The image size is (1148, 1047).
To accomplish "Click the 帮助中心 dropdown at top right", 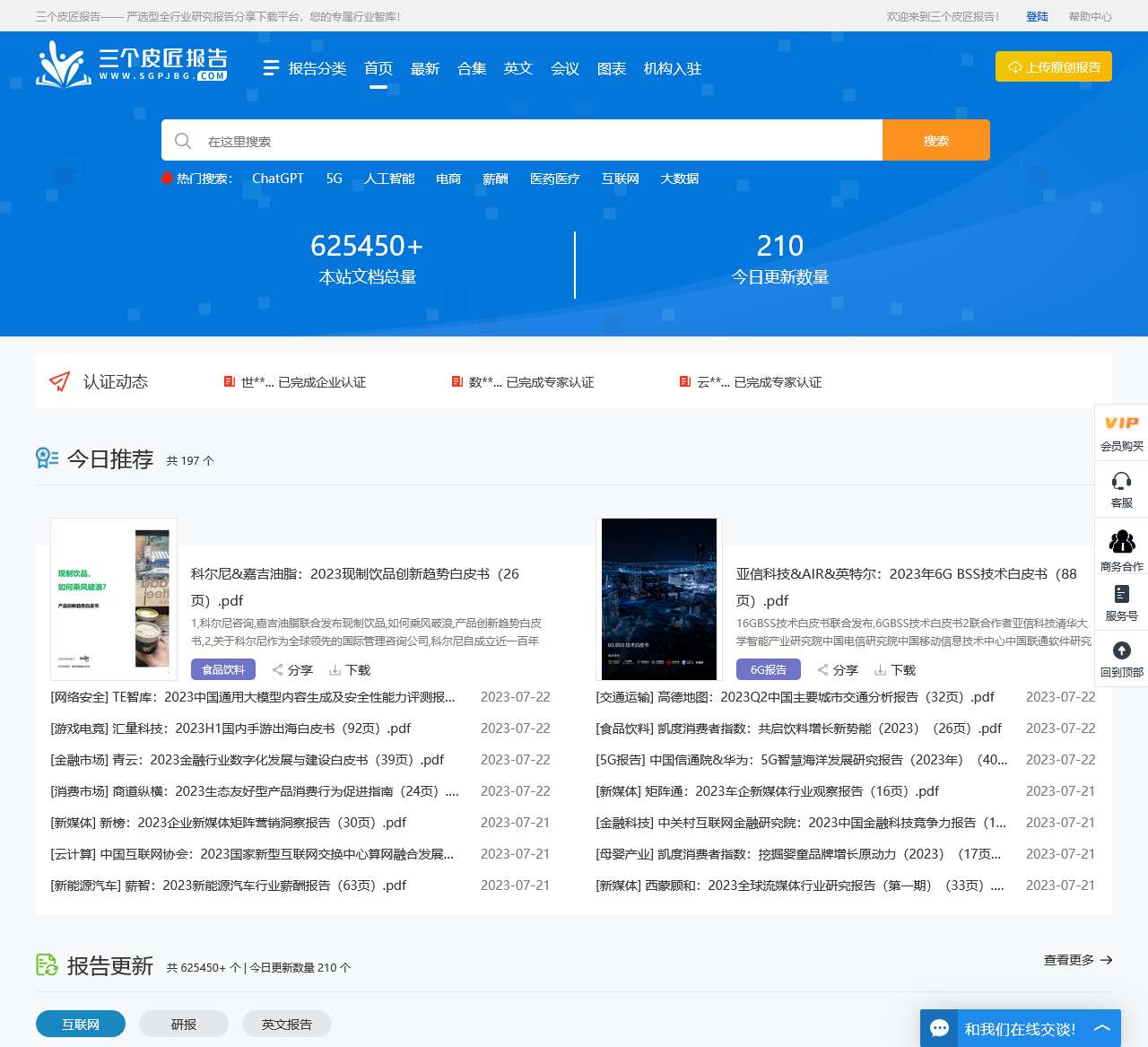I will [x=1090, y=16].
